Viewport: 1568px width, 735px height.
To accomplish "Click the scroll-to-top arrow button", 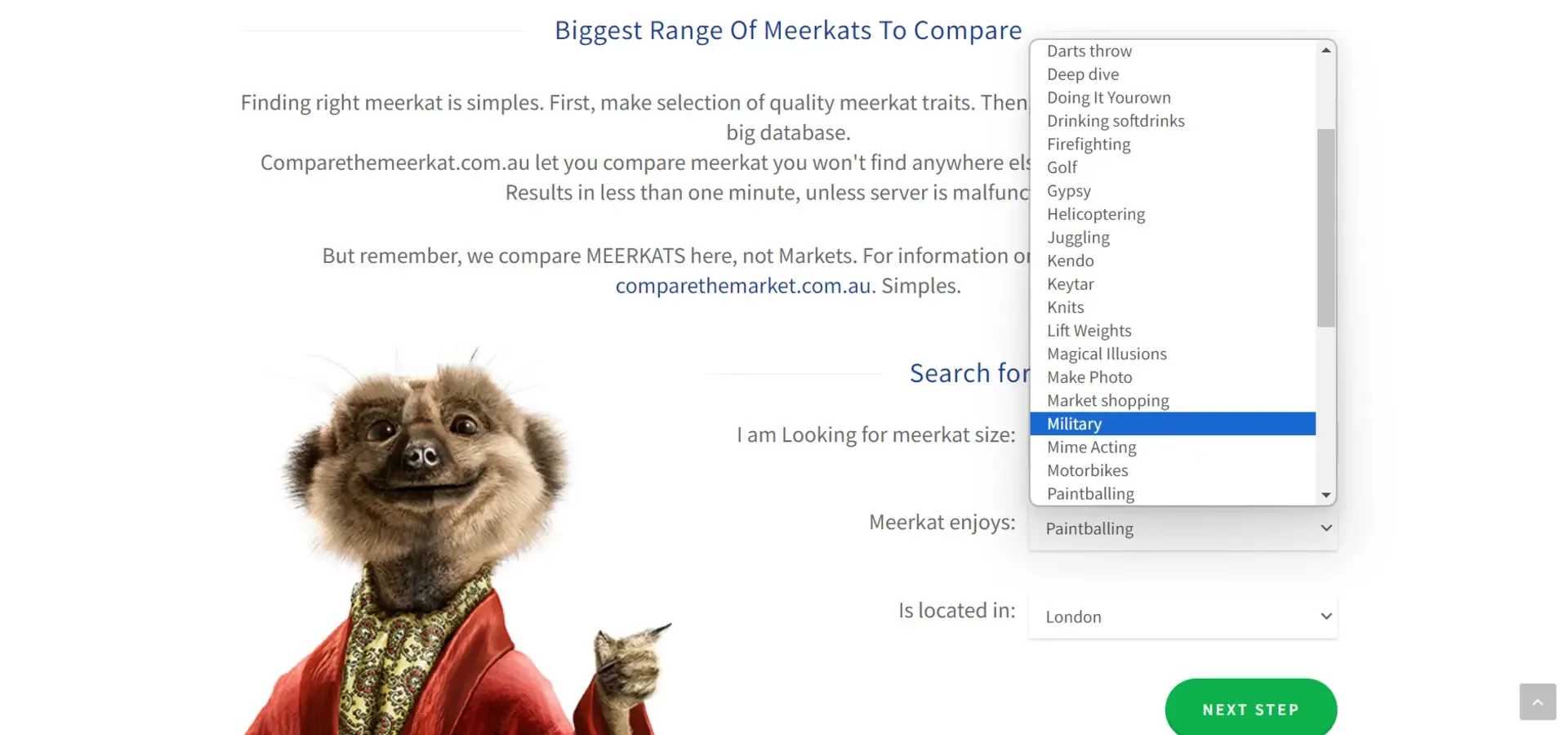I will click(x=1537, y=702).
